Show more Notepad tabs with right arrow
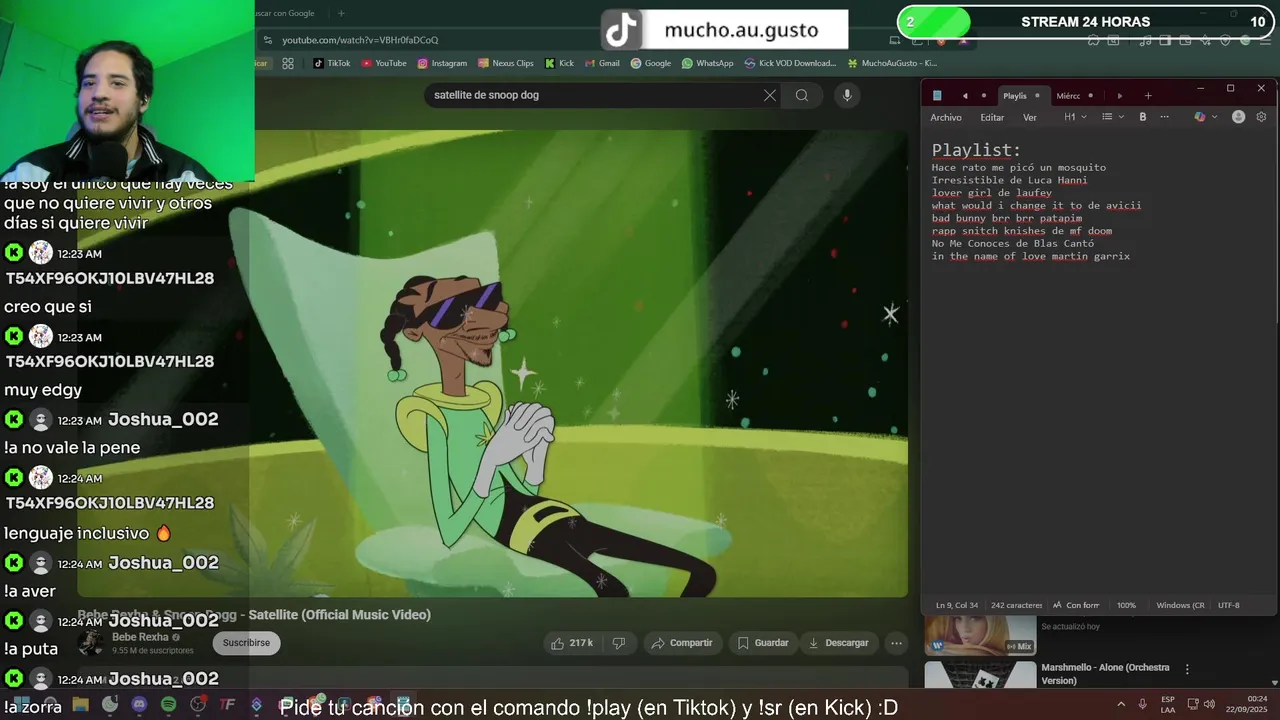1280x720 pixels. click(x=1119, y=96)
